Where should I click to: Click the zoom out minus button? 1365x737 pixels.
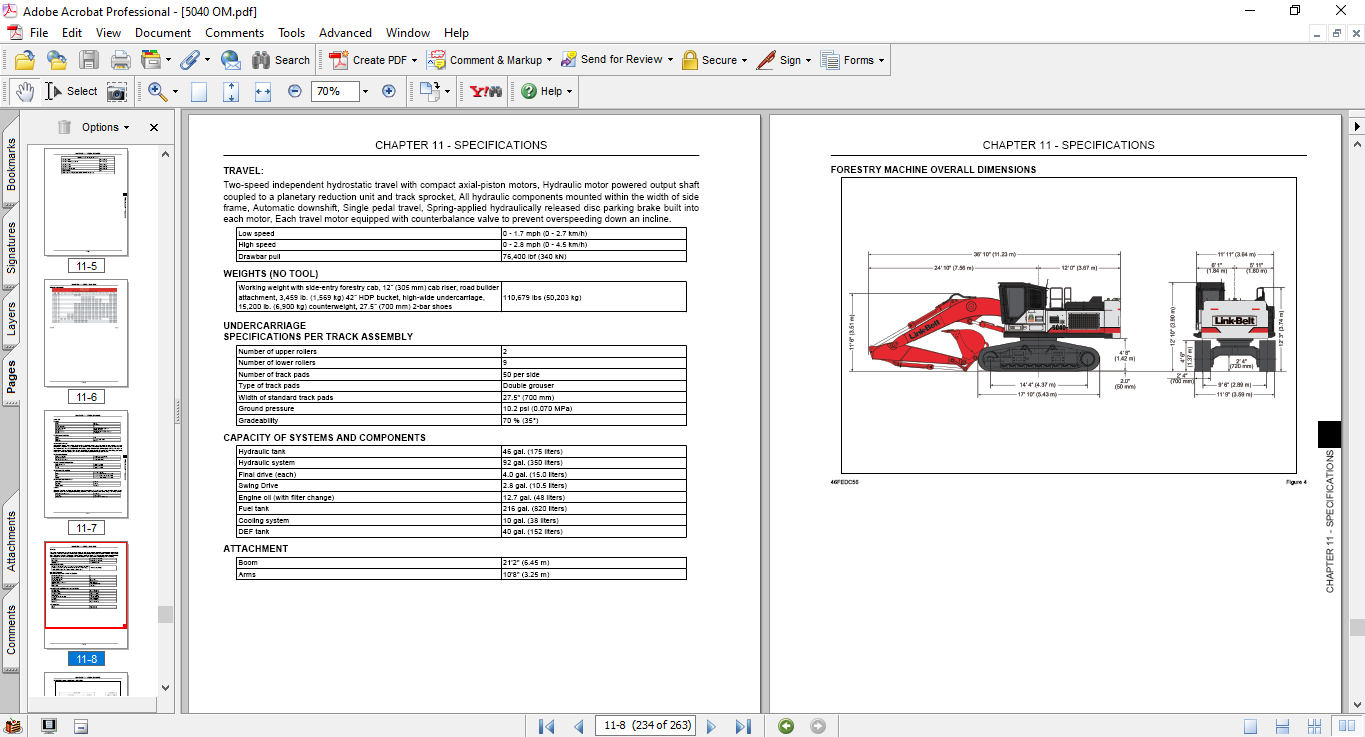coord(295,91)
